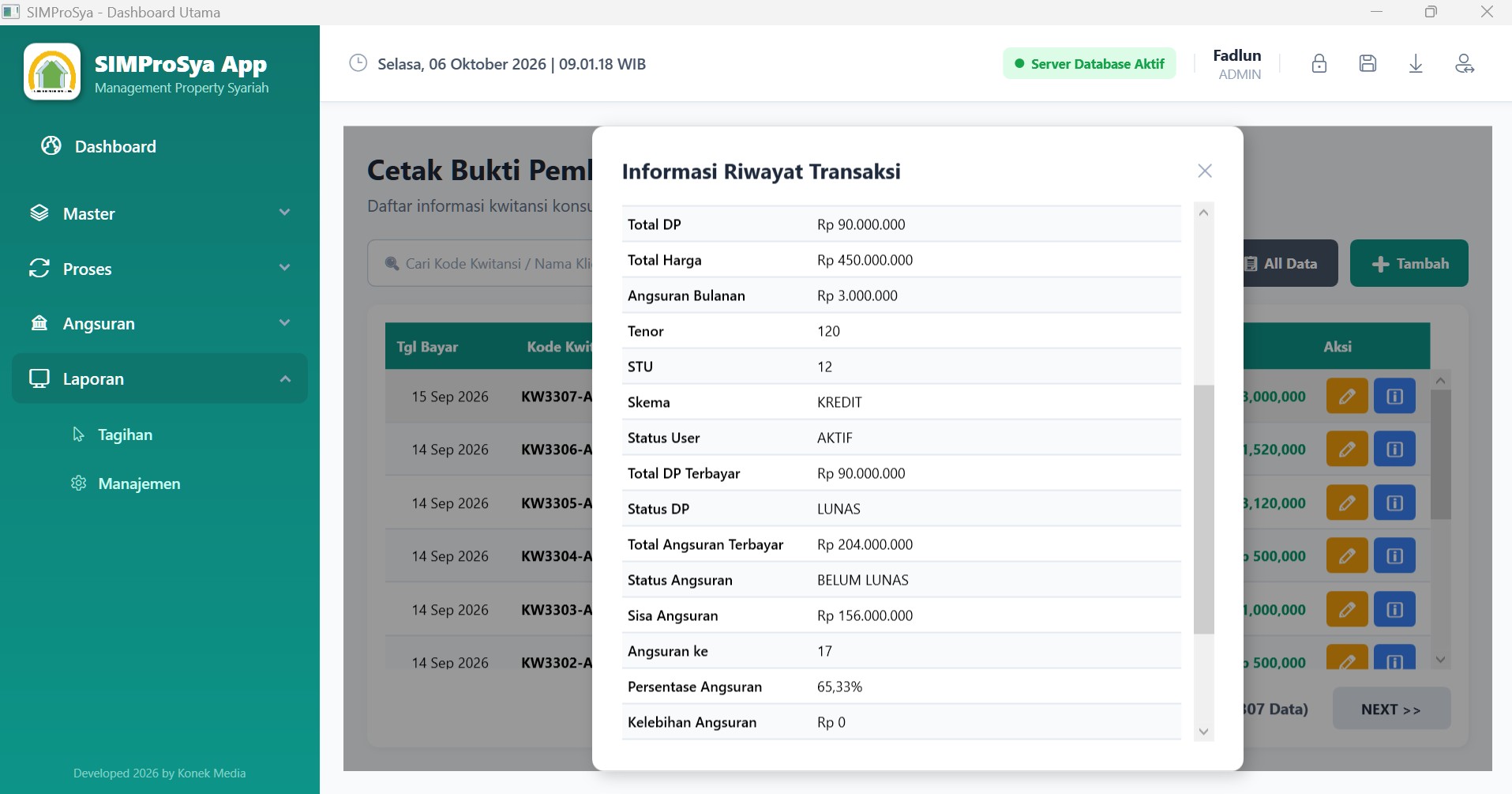
Task: Click the Tgl Bayar column header
Action: 427,347
